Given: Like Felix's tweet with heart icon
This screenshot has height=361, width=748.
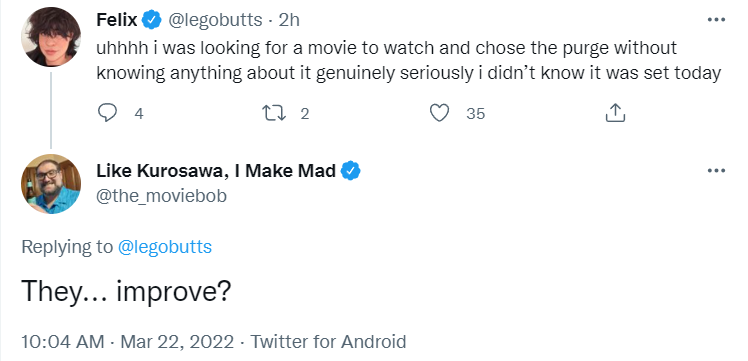Looking at the screenshot, I should pos(439,113).
